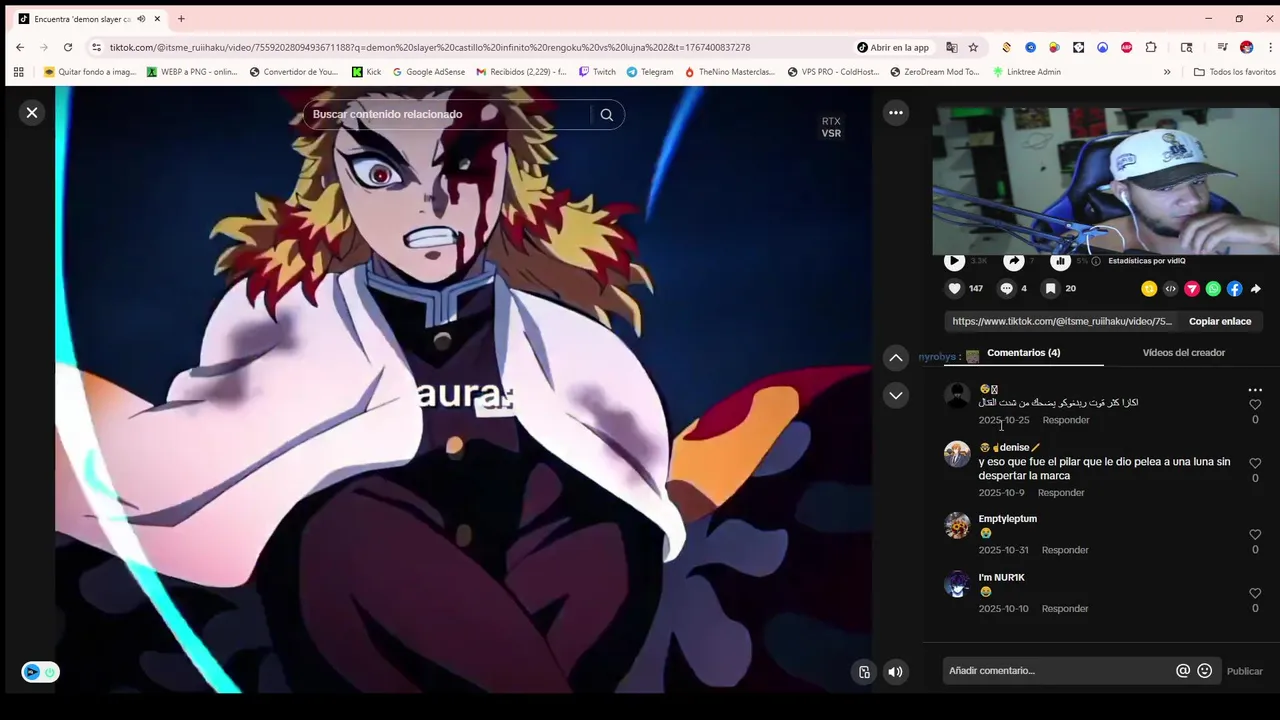Click vidIQ share arrow stats icon

tap(1014, 261)
